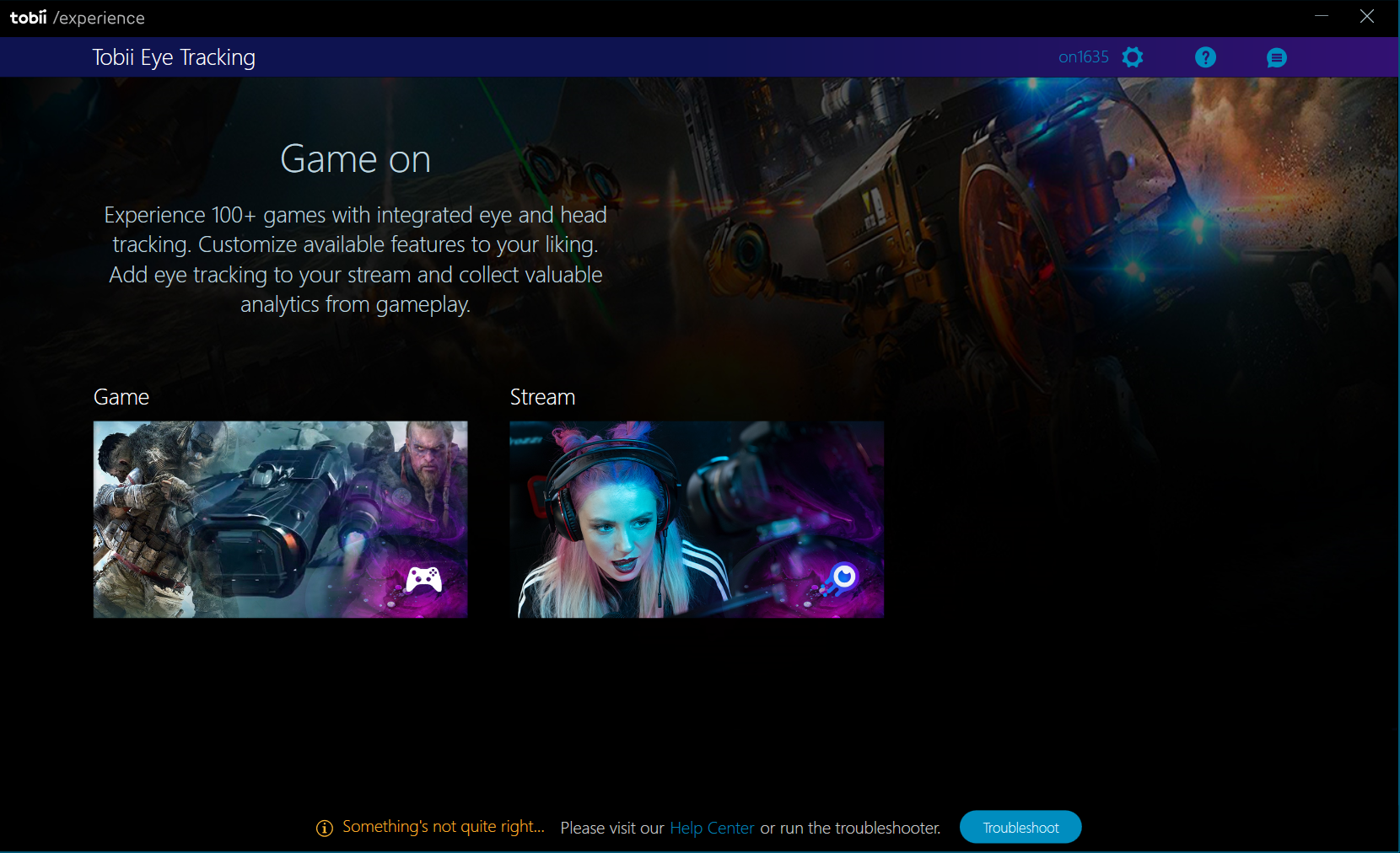The height and width of the screenshot is (853, 1400).
Task: Close the Tobii Experience window
Action: (x=1367, y=17)
